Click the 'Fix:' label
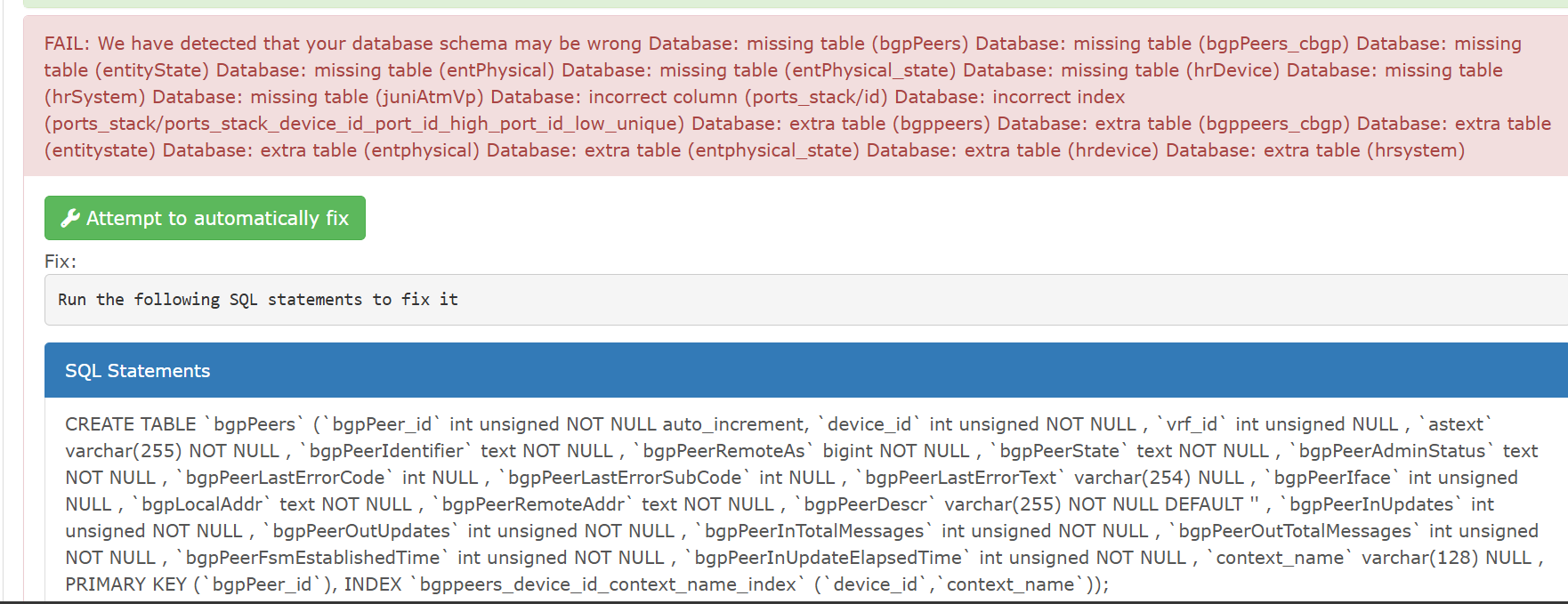This screenshot has height=604, width=1568. point(61,262)
